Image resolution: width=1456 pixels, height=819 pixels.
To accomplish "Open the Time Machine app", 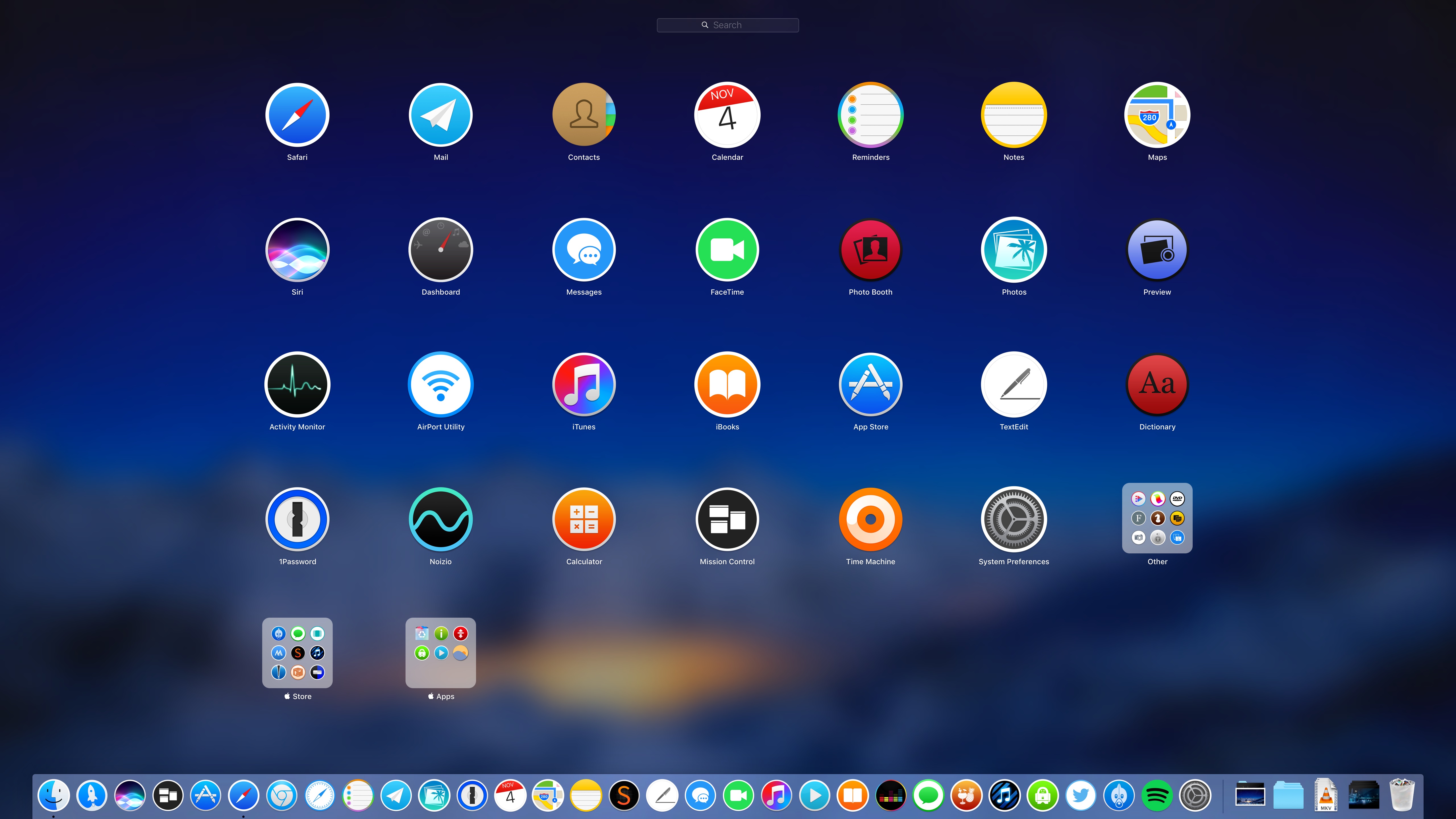I will [x=870, y=520].
